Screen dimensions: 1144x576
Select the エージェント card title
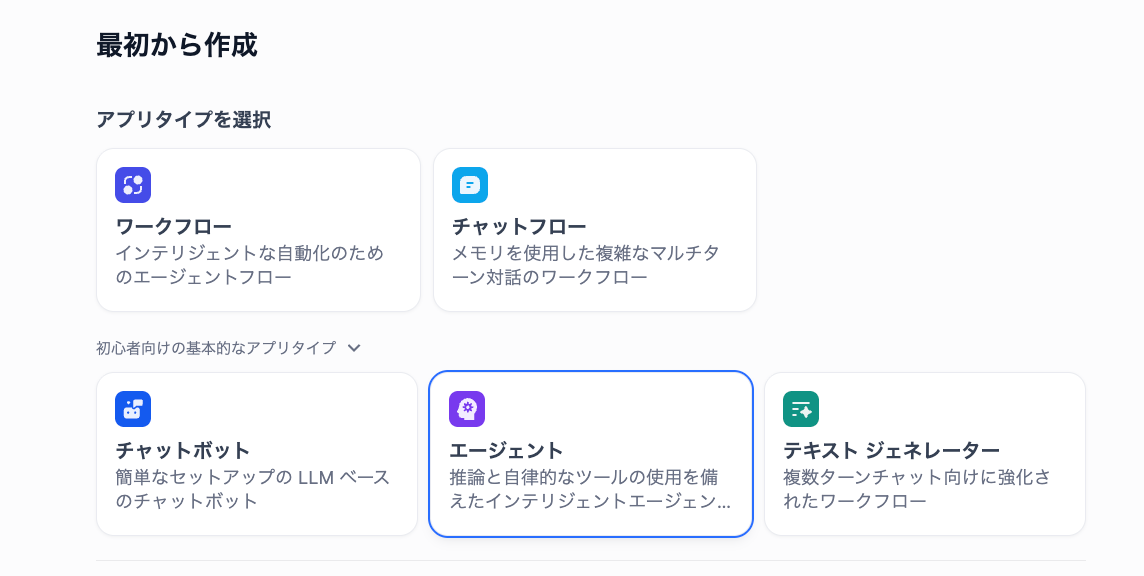click(507, 450)
